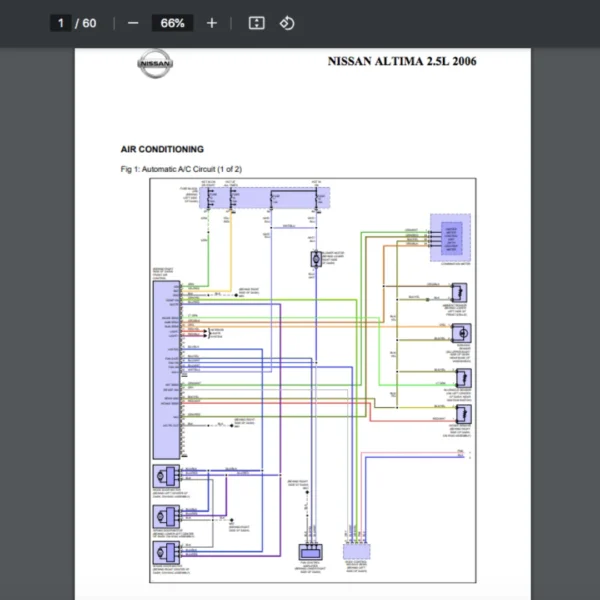Click the bottom-left door motor symbol
The image size is (600, 600).
coord(163,550)
